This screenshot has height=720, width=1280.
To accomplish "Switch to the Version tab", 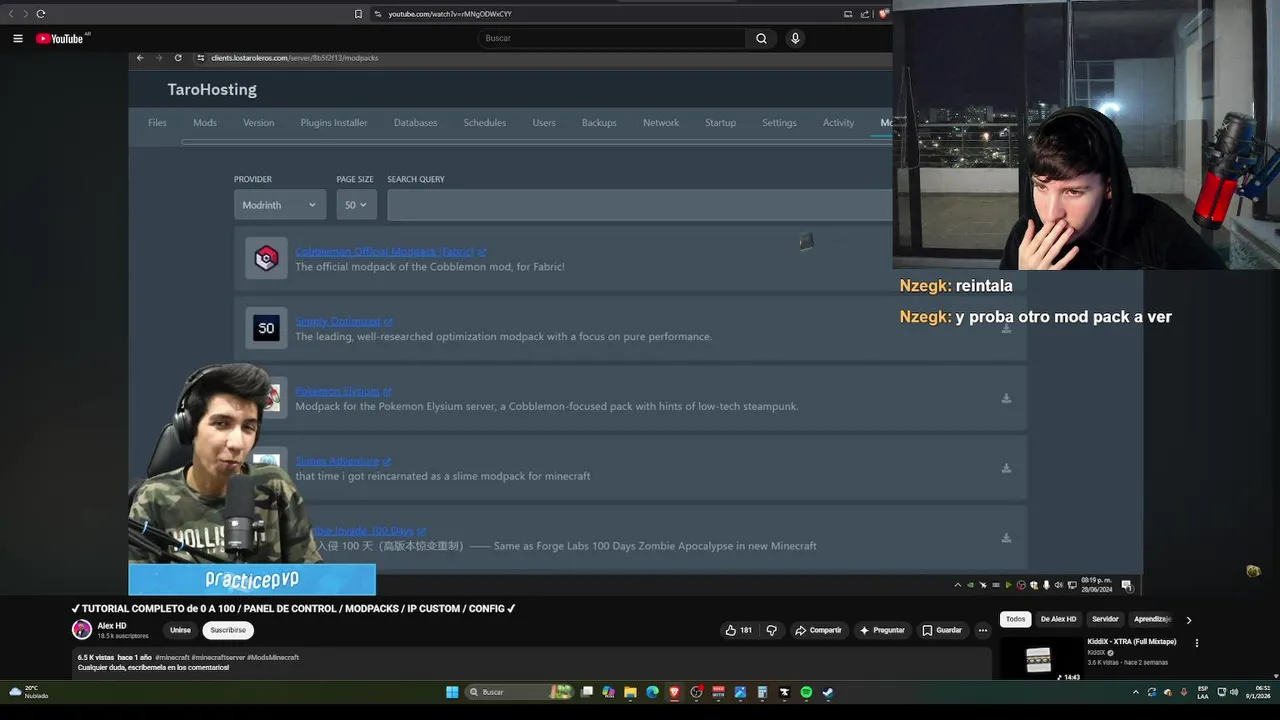I will [x=258, y=123].
